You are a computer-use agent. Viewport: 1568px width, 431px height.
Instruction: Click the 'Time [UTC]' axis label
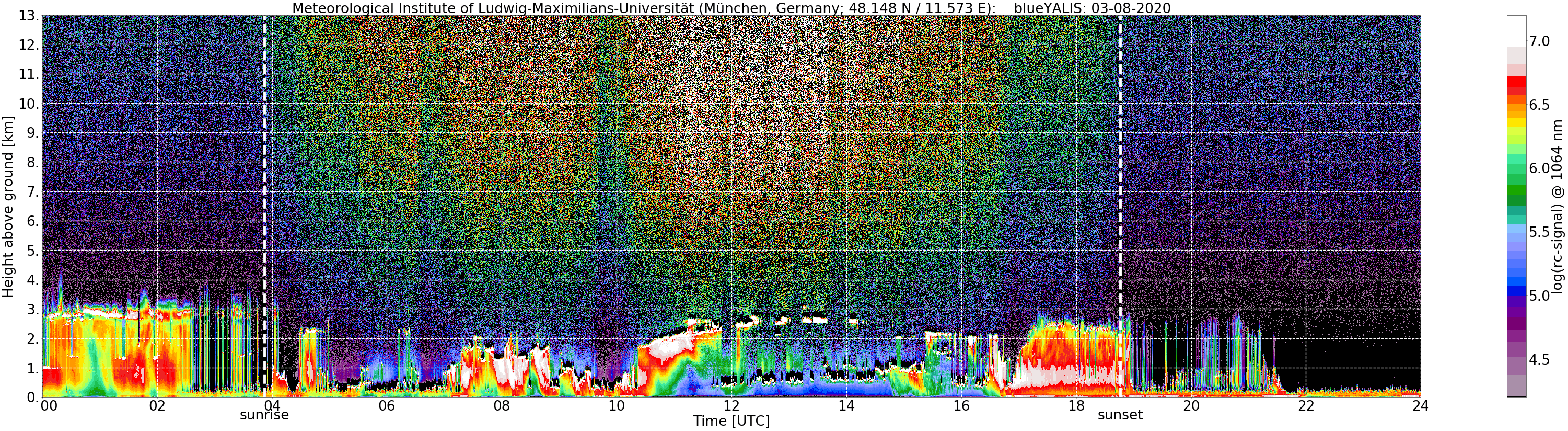click(731, 421)
